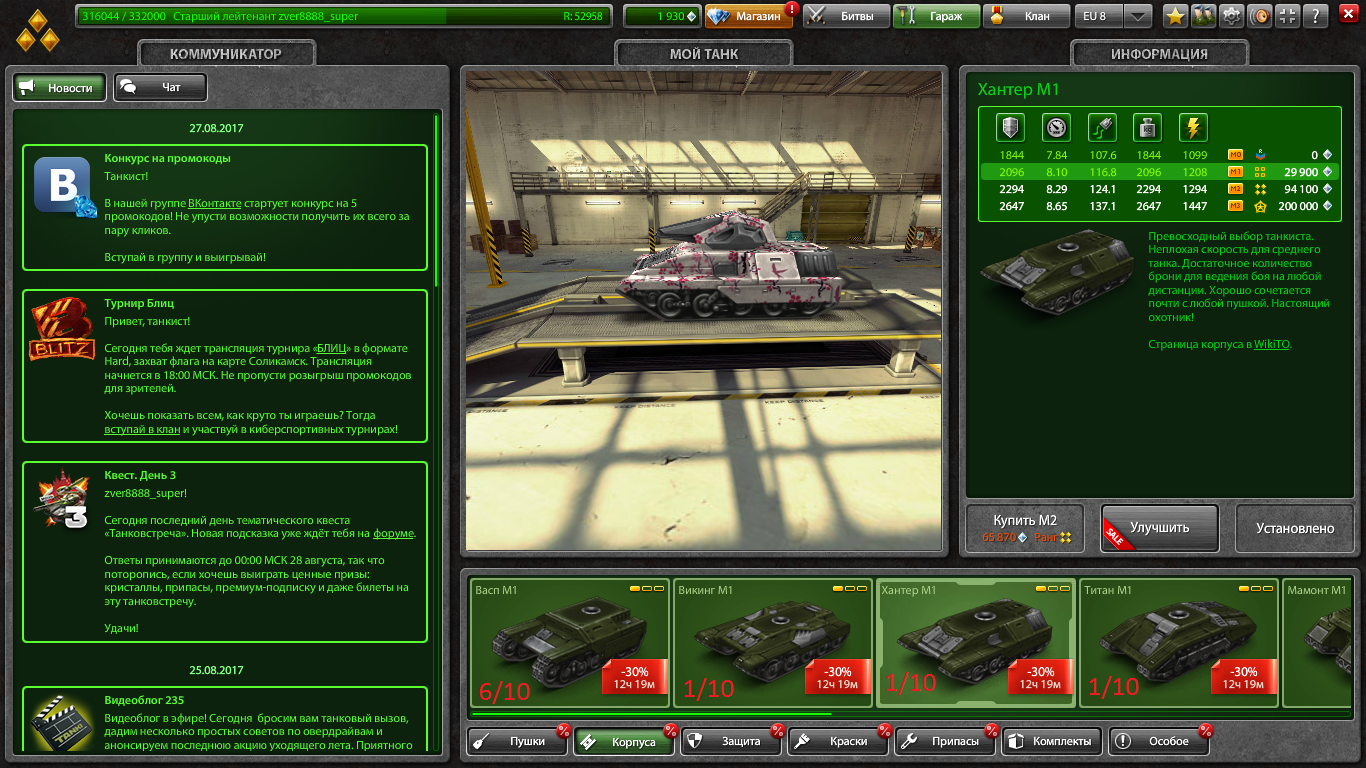Mute sound with the speaker icon

[x=1259, y=16]
